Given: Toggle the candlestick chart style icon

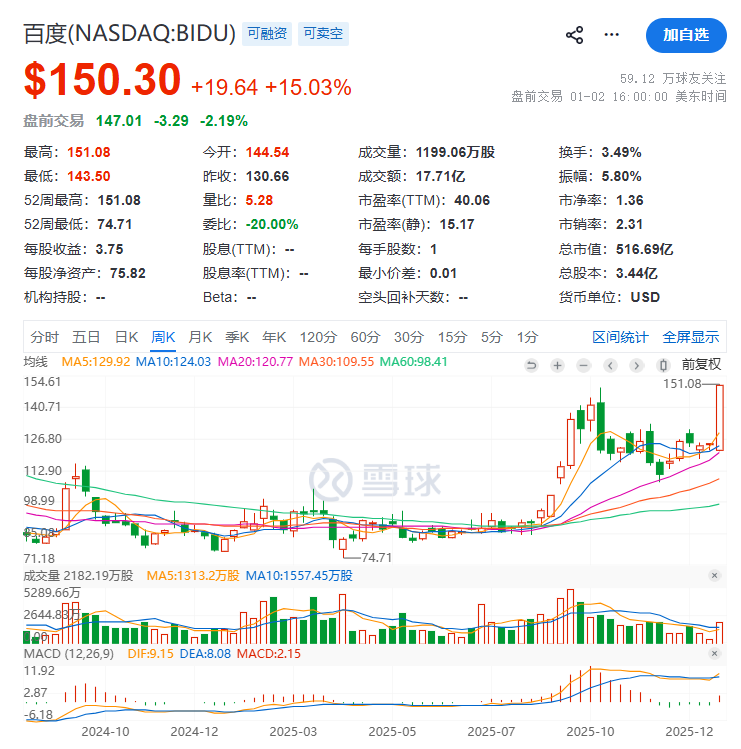Looking at the screenshot, I should tap(663, 364).
